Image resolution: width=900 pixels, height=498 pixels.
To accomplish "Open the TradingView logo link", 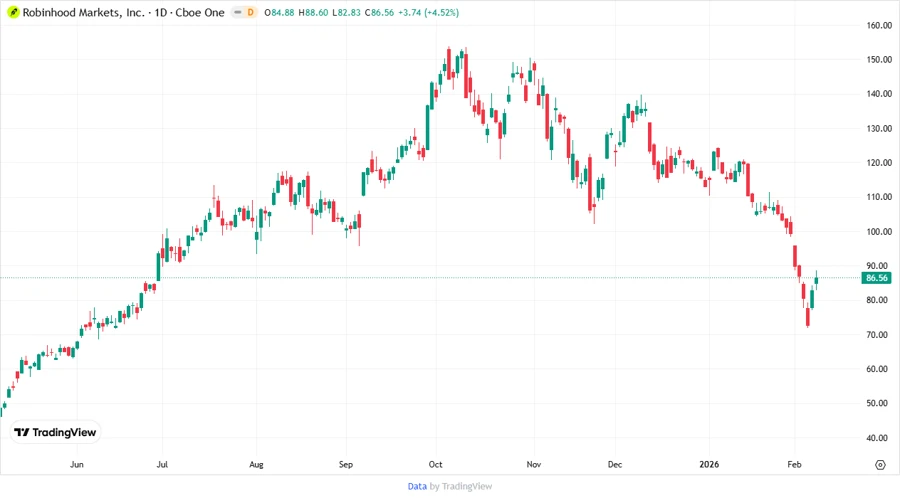I will point(56,432).
